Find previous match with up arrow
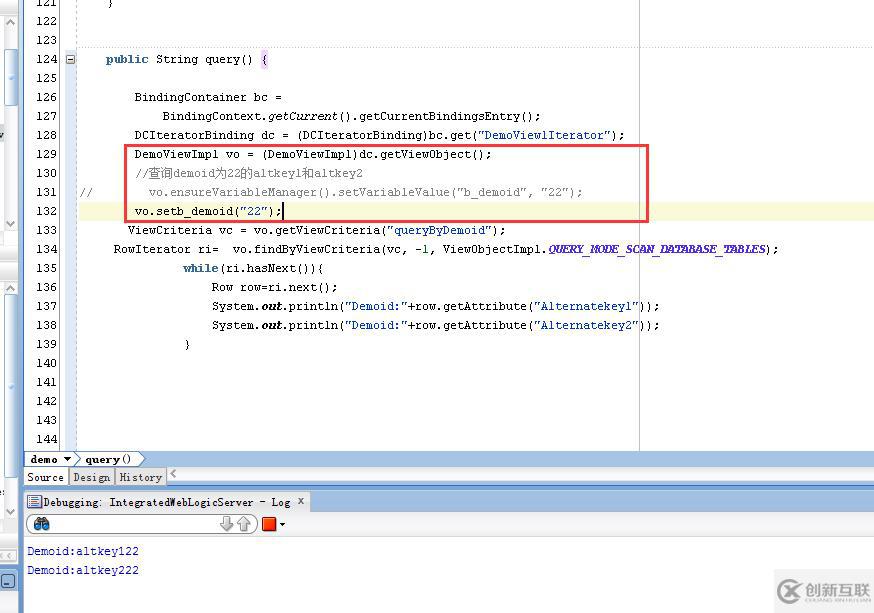This screenshot has height=613, width=874. (244, 524)
